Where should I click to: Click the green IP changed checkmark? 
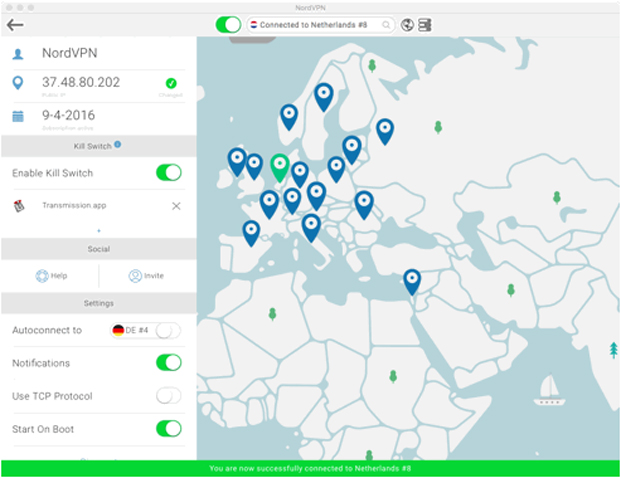[171, 83]
